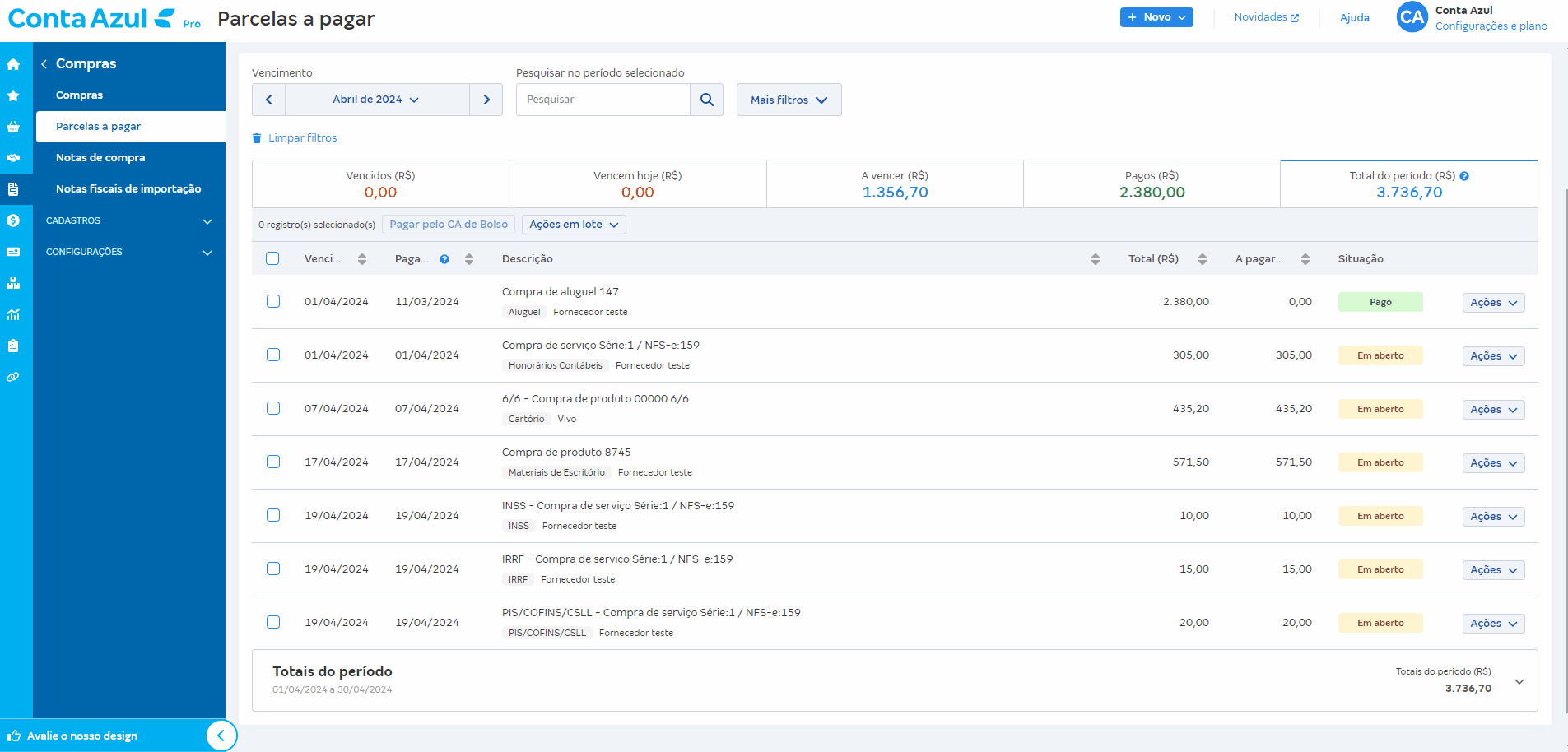The image size is (1568, 752).
Task: Check the PIS/COFINS/CSLL 20,00 row
Action: click(x=272, y=622)
